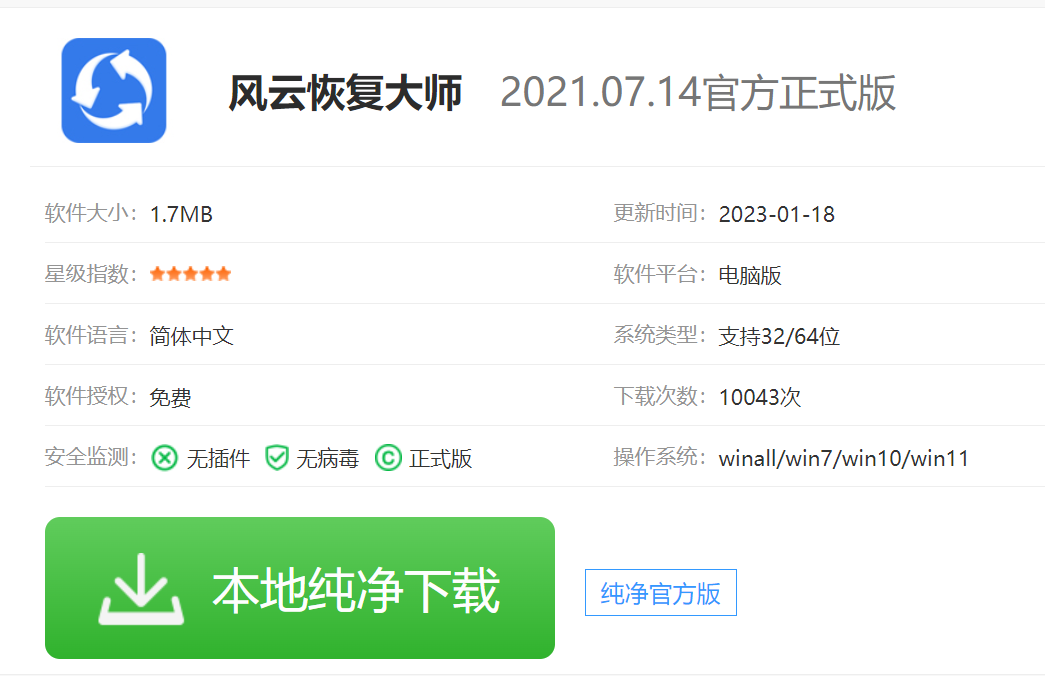1045x676 pixels.
Task: Click the 无插件 circle-X badge icon
Action: click(x=164, y=458)
